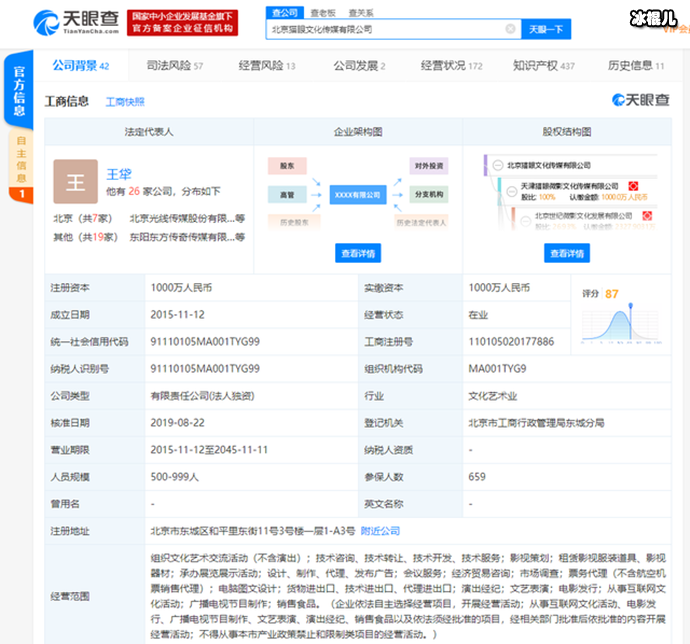Click the 高管 box in structure diagram
Image resolution: width=690 pixels, height=644 pixels.
[287, 195]
